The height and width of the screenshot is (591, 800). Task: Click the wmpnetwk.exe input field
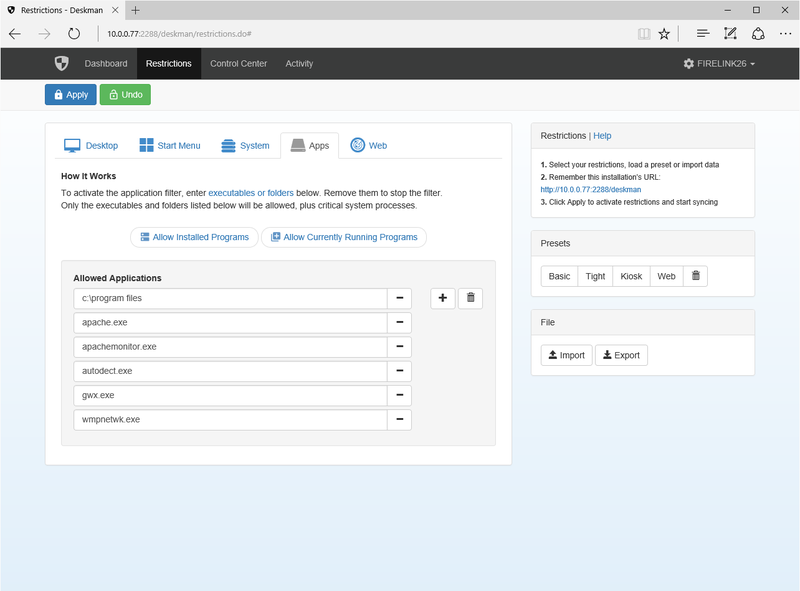click(x=230, y=420)
